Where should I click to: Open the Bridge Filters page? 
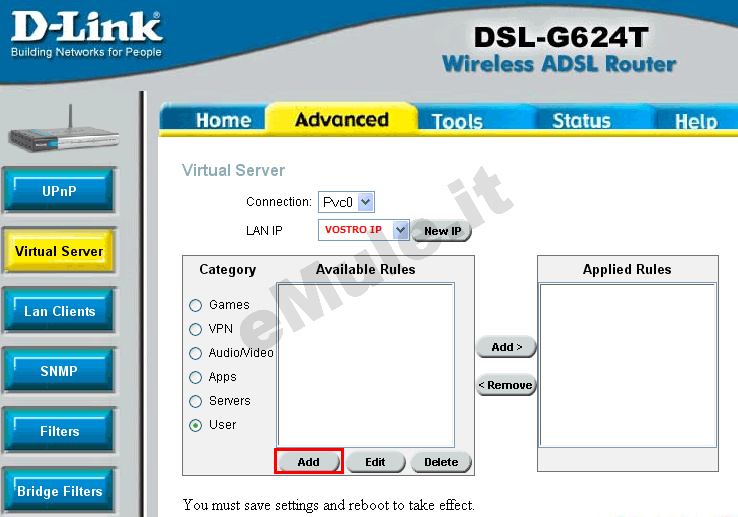59,491
